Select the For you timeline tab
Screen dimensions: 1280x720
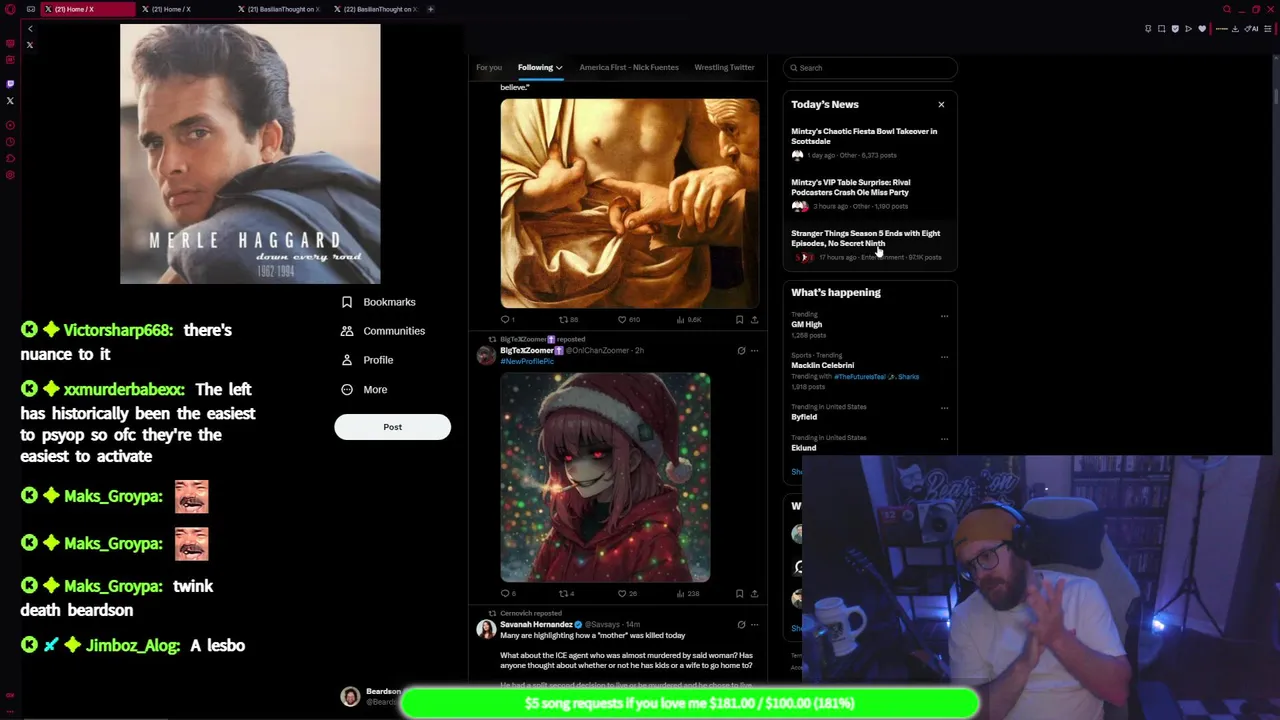(x=489, y=67)
